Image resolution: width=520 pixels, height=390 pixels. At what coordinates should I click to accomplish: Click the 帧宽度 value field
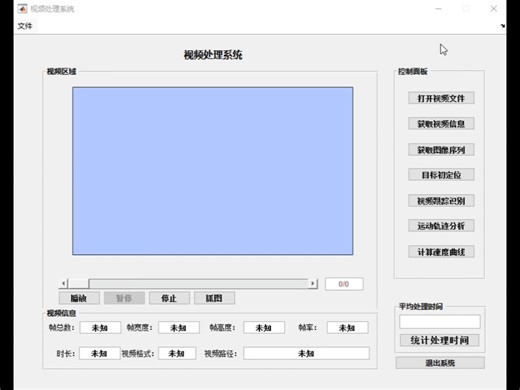tap(179, 328)
